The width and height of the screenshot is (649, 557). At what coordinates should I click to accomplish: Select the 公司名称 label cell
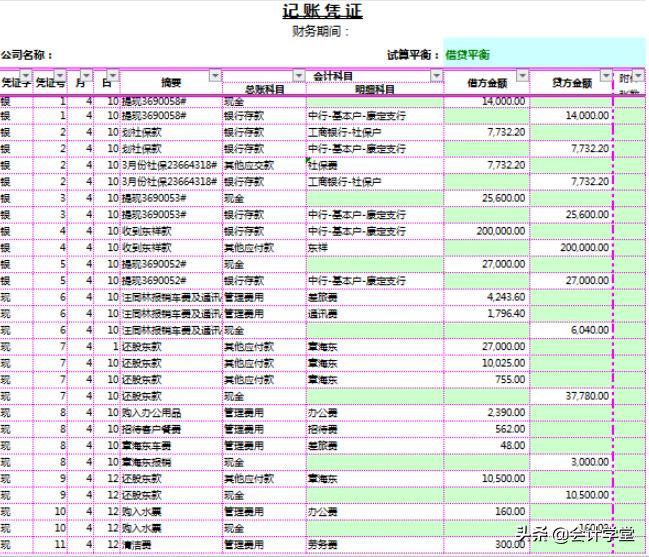click(26, 55)
